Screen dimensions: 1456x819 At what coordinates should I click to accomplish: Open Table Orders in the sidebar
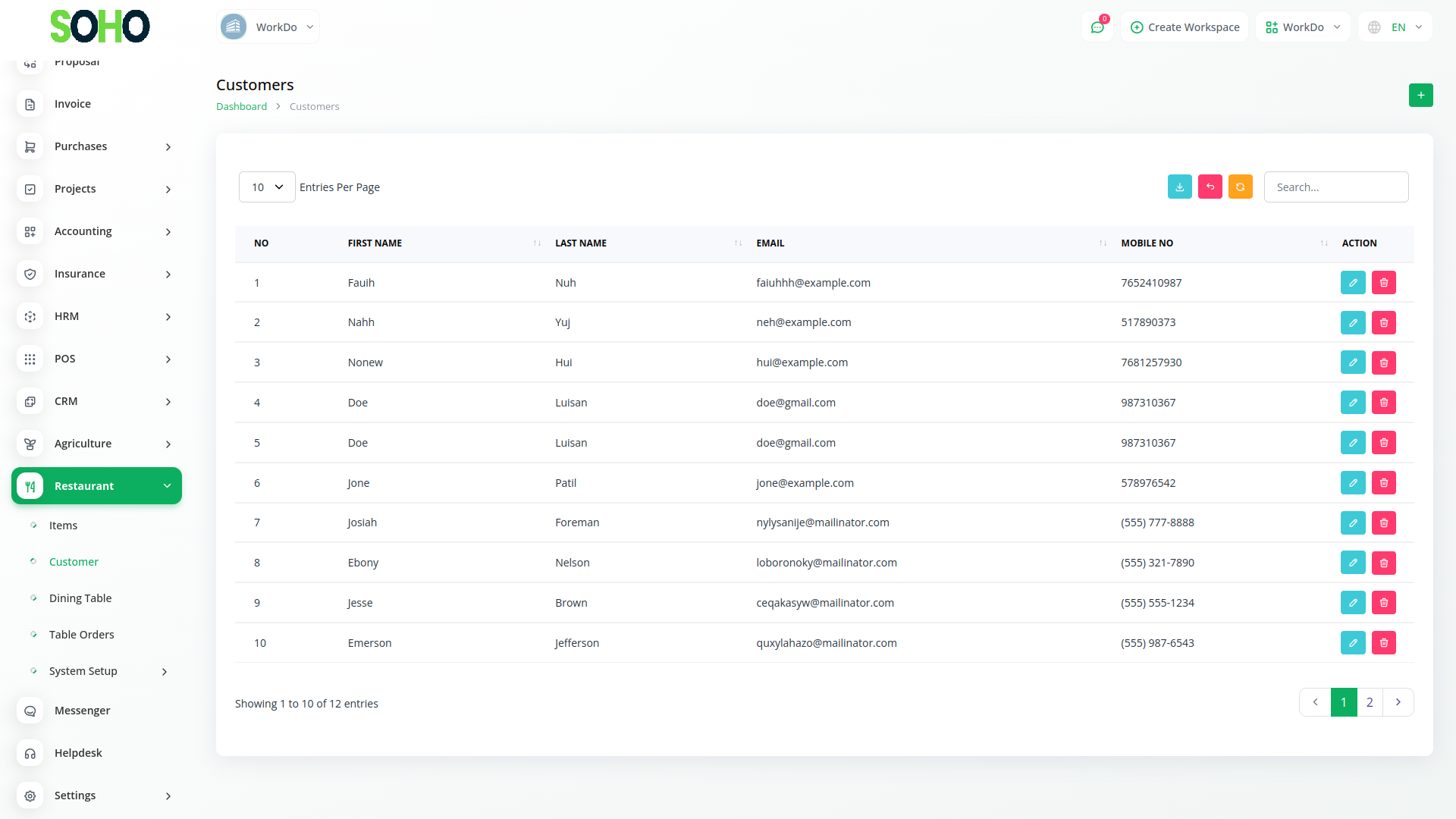81,635
